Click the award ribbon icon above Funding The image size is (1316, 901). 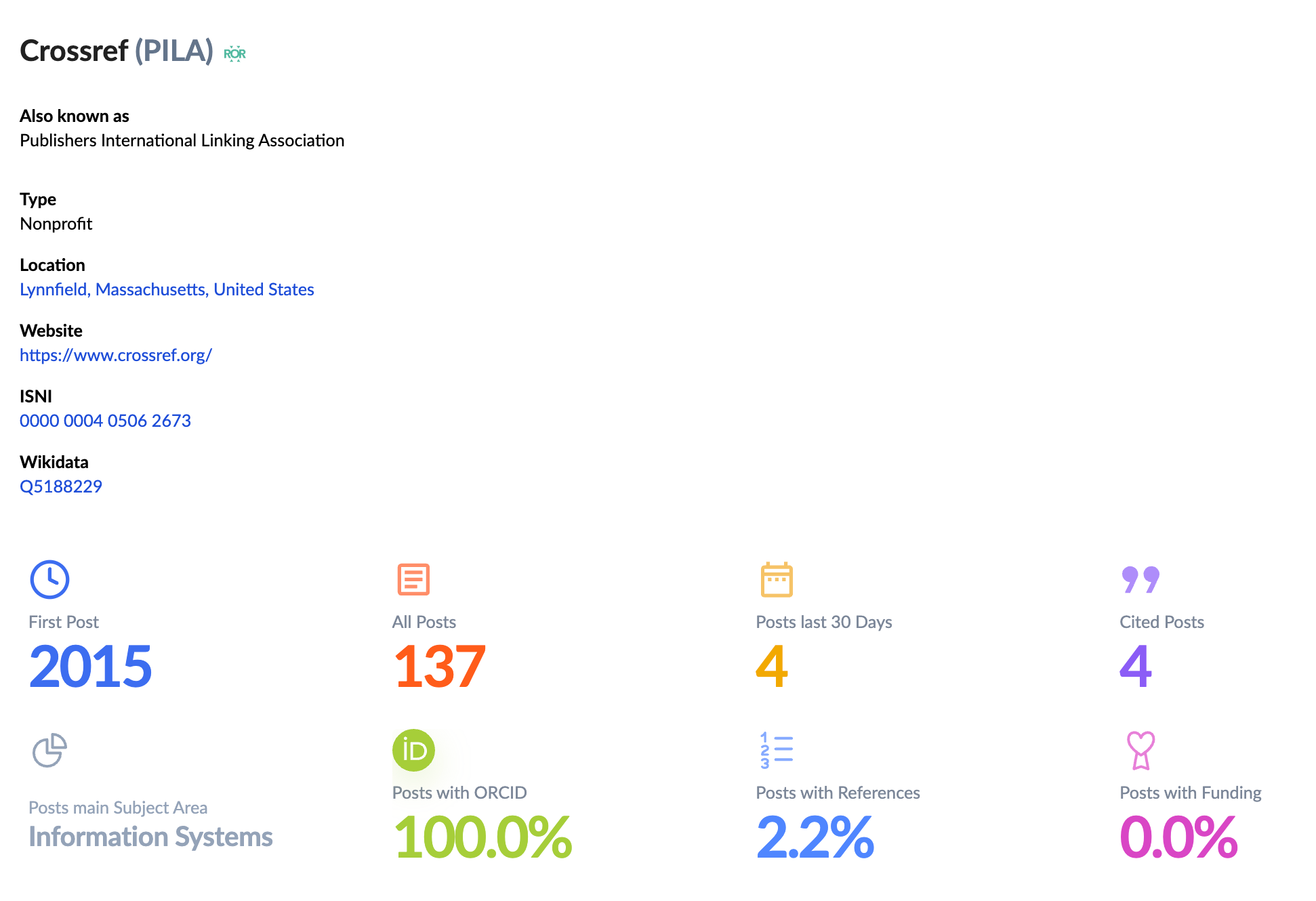pos(1140,750)
